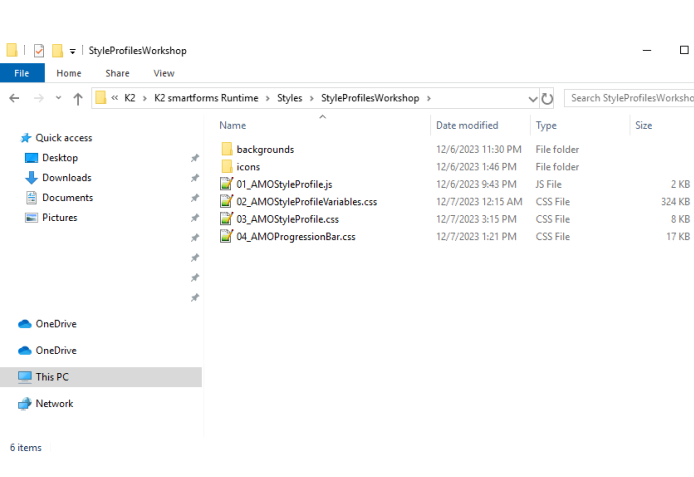Open the address bar history dropdown
This screenshot has width=694, height=477.
533,99
